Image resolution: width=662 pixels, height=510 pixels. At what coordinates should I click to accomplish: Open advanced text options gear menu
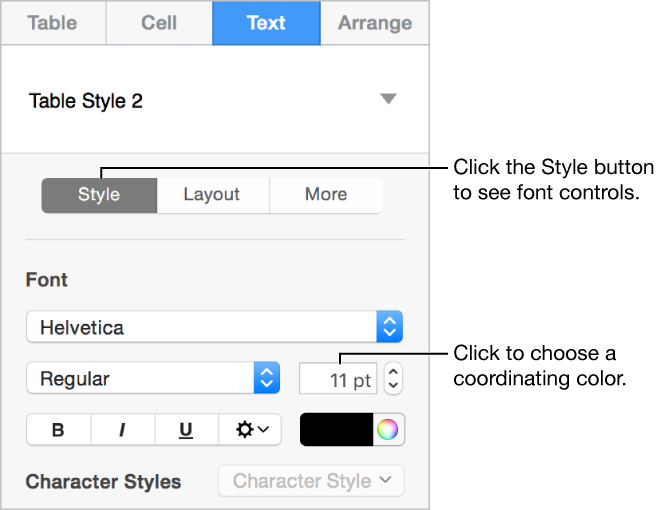(x=250, y=430)
